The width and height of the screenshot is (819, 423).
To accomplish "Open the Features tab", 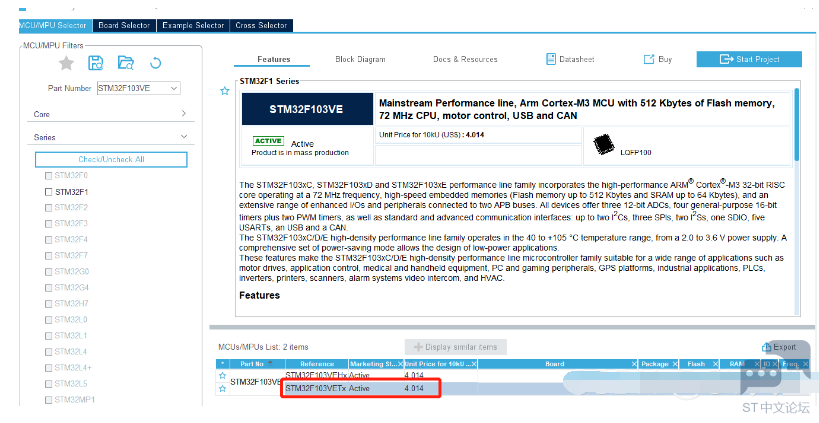I will tap(273, 60).
